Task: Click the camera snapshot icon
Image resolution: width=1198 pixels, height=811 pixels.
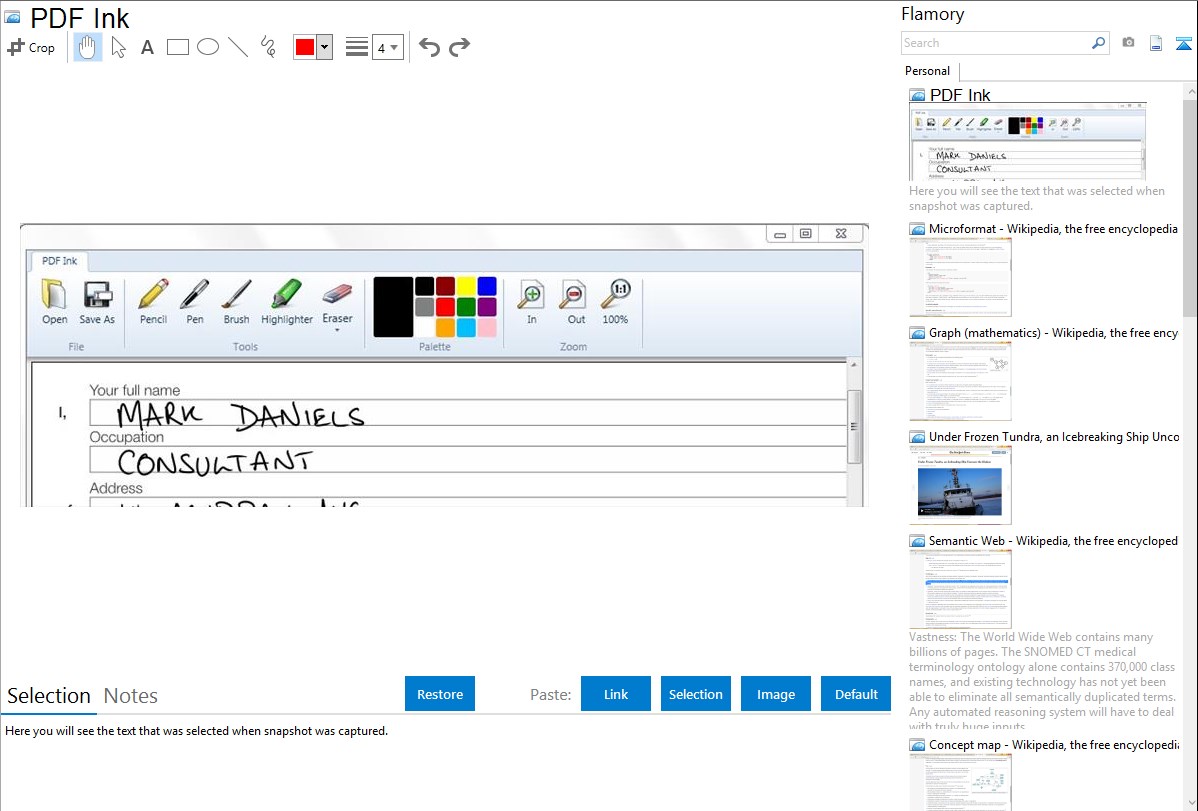Action: click(x=1128, y=43)
